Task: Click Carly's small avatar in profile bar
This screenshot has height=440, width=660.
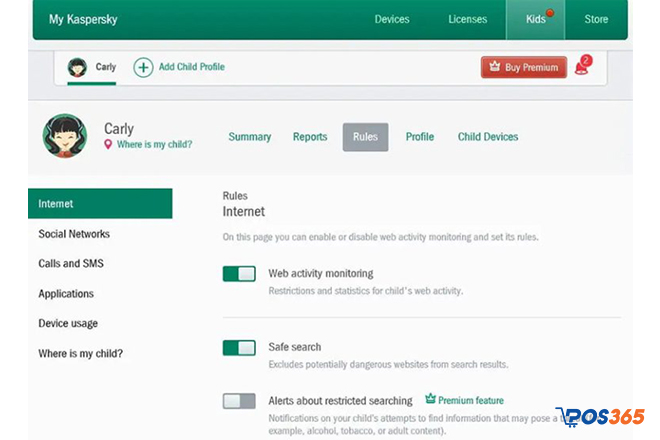Action: click(x=77, y=67)
